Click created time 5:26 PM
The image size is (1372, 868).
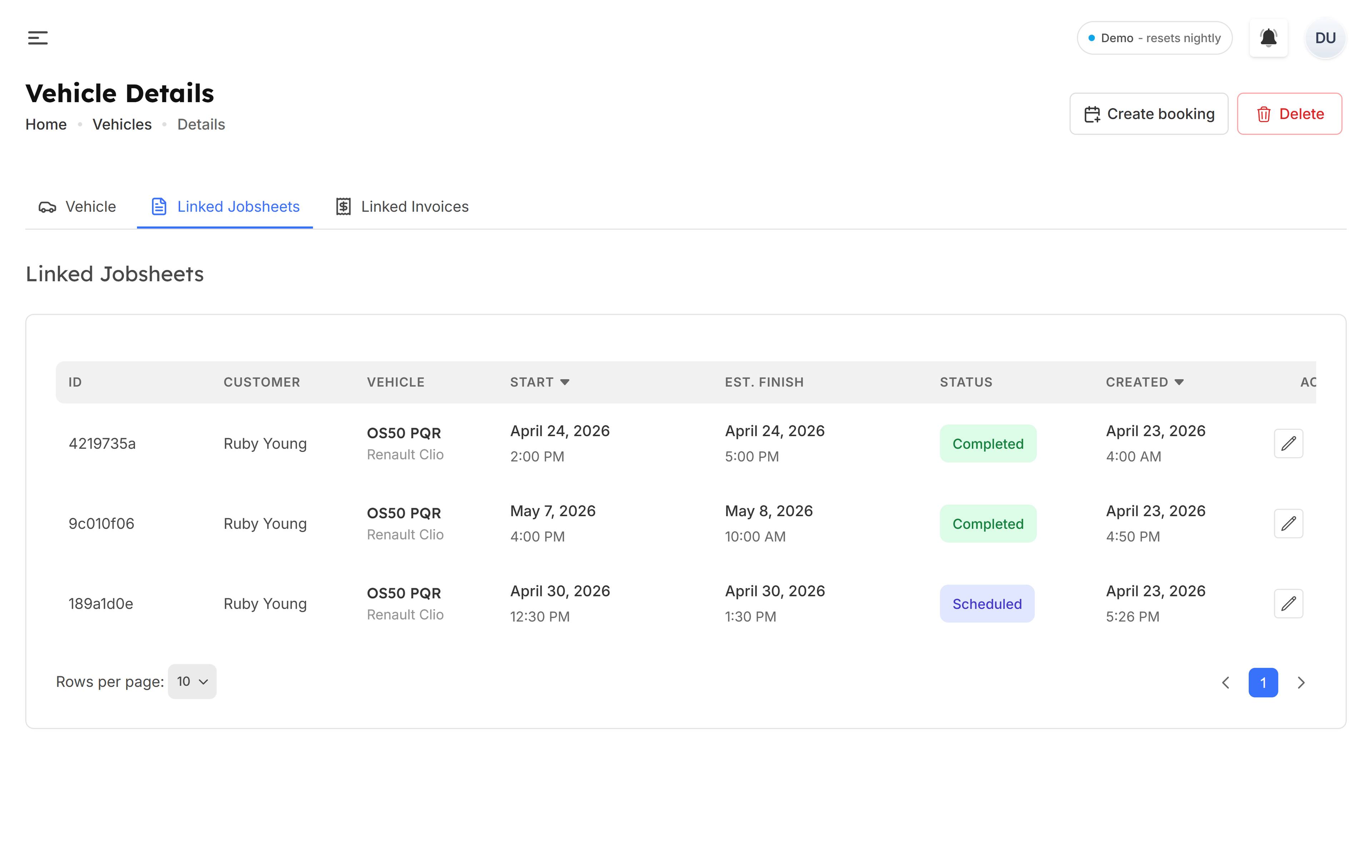click(1132, 617)
